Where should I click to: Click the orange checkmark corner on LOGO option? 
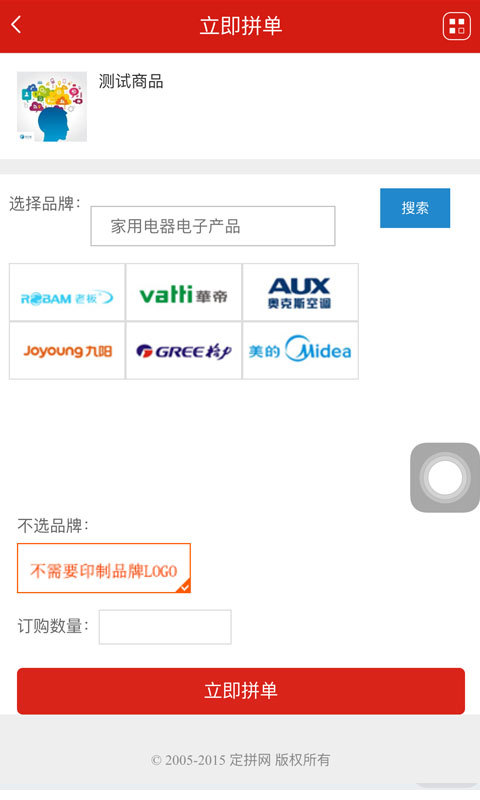pyautogui.click(x=184, y=587)
